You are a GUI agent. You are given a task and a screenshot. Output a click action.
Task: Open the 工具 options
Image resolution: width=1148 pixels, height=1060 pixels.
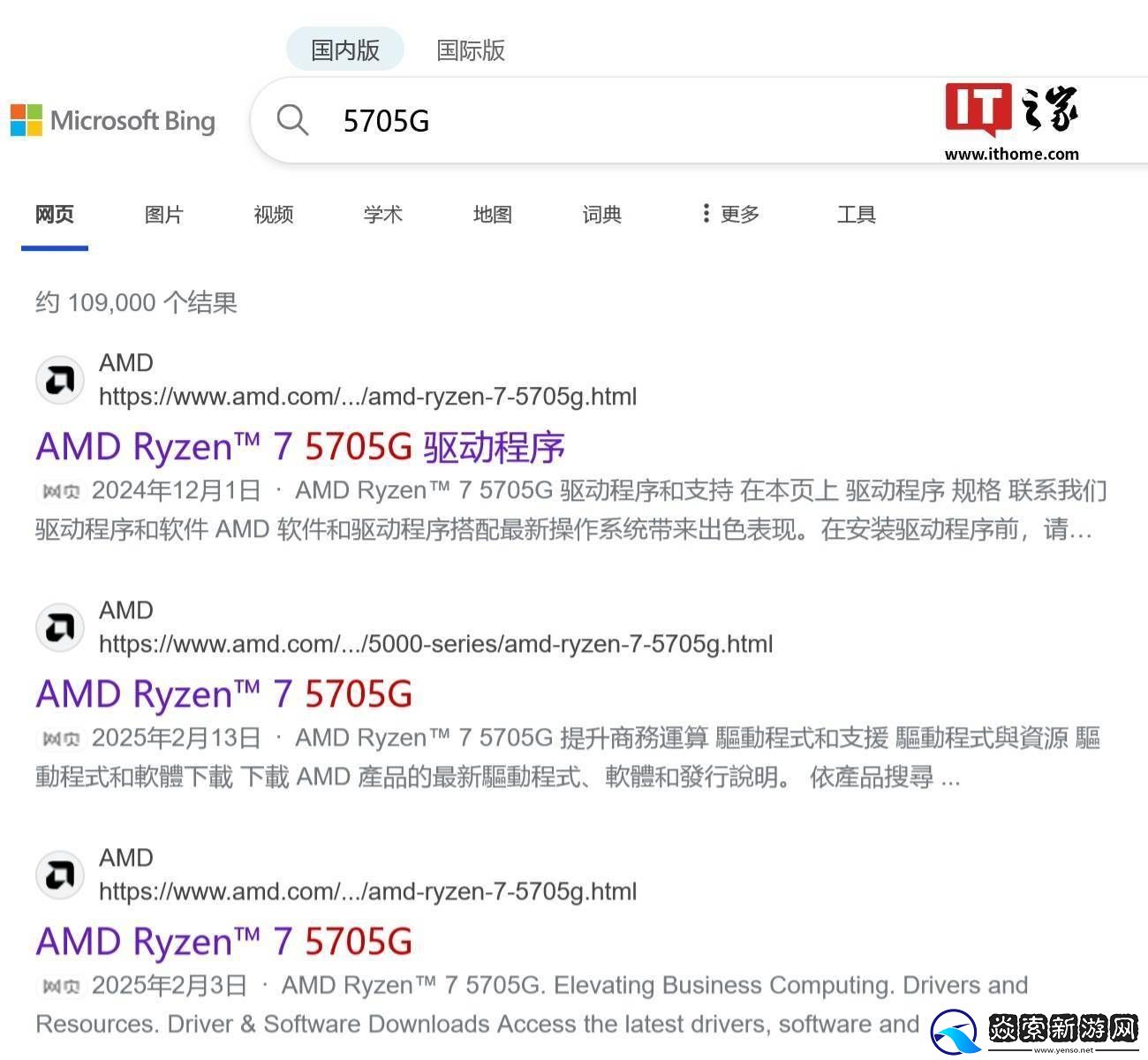coord(855,215)
